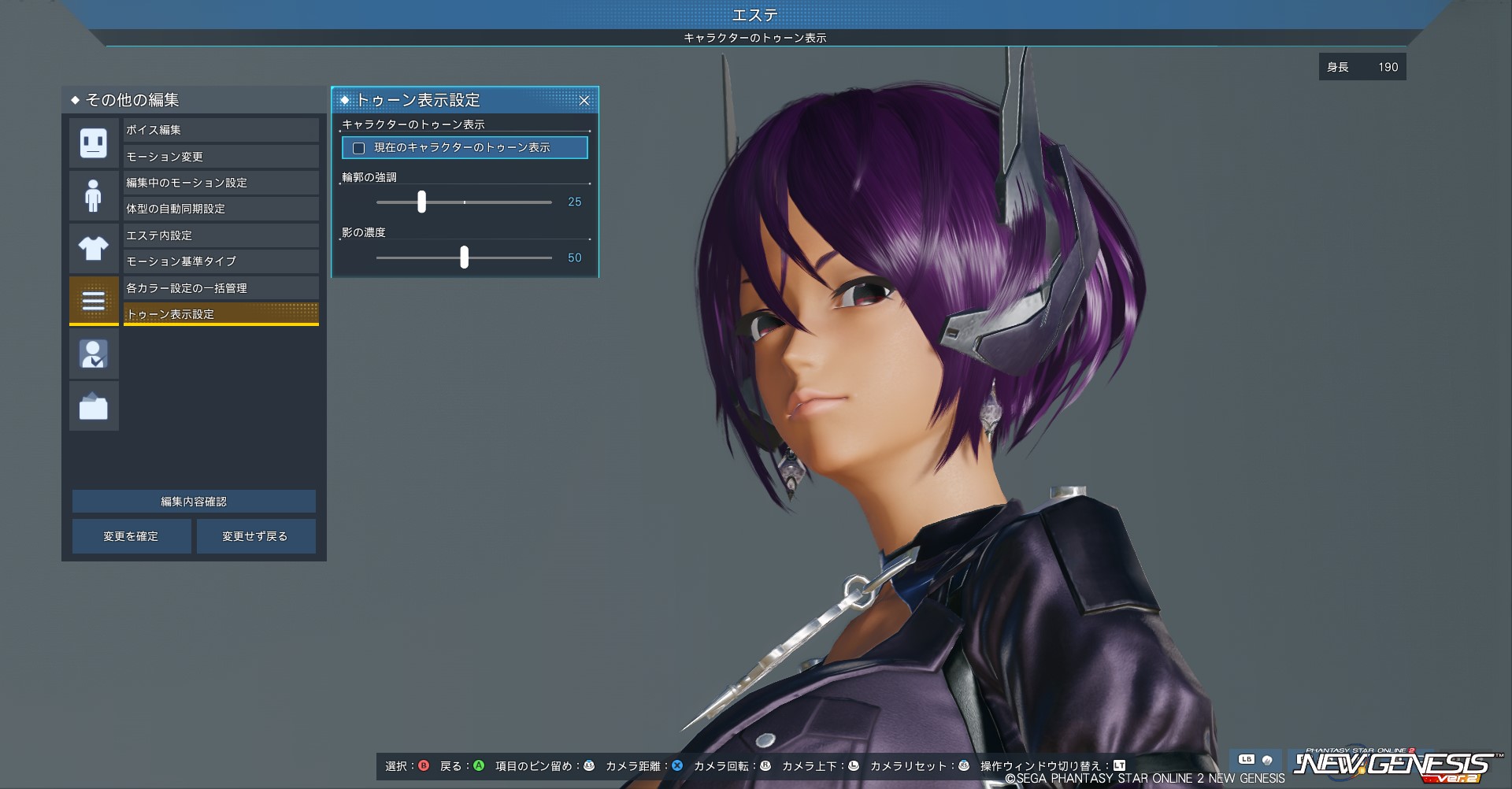This screenshot has width=1512, height=789.
Task: Open 編集中のモーション設定 menu item
Action: (x=221, y=183)
